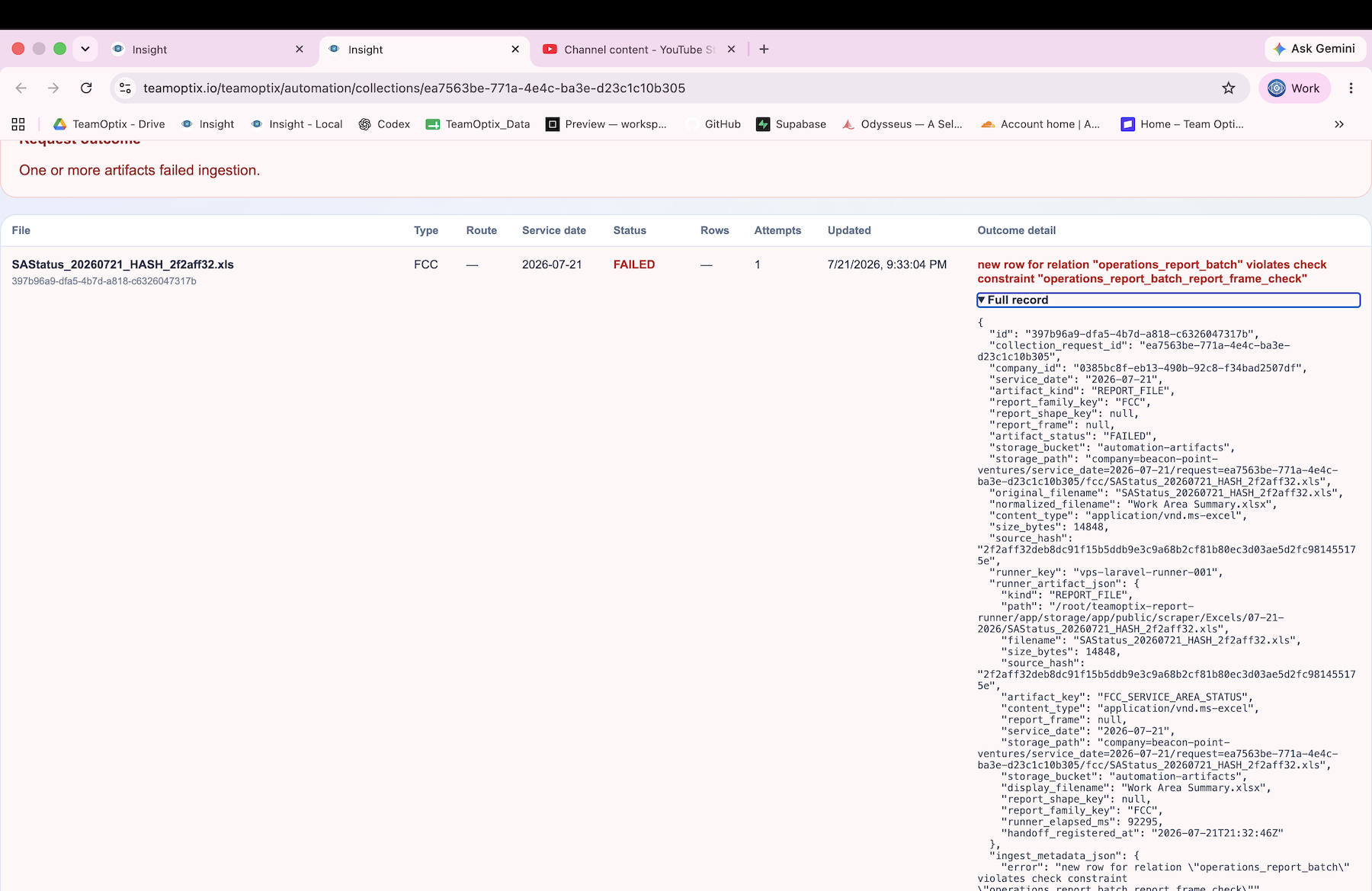Open the Chrome three-dot menu
Viewport: 1372px width, 891px height.
1351,88
